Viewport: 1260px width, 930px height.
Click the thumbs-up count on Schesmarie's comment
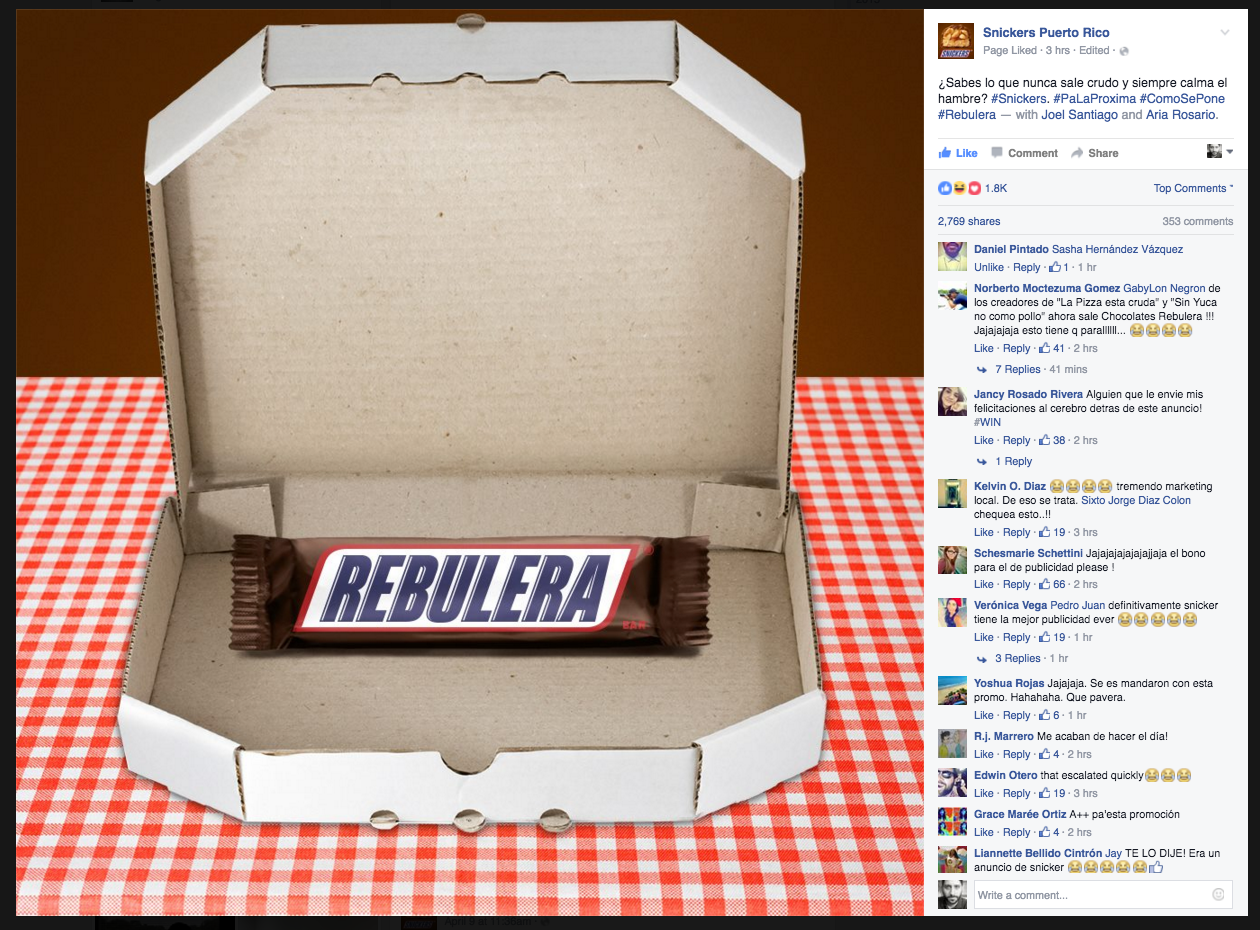coord(1052,584)
